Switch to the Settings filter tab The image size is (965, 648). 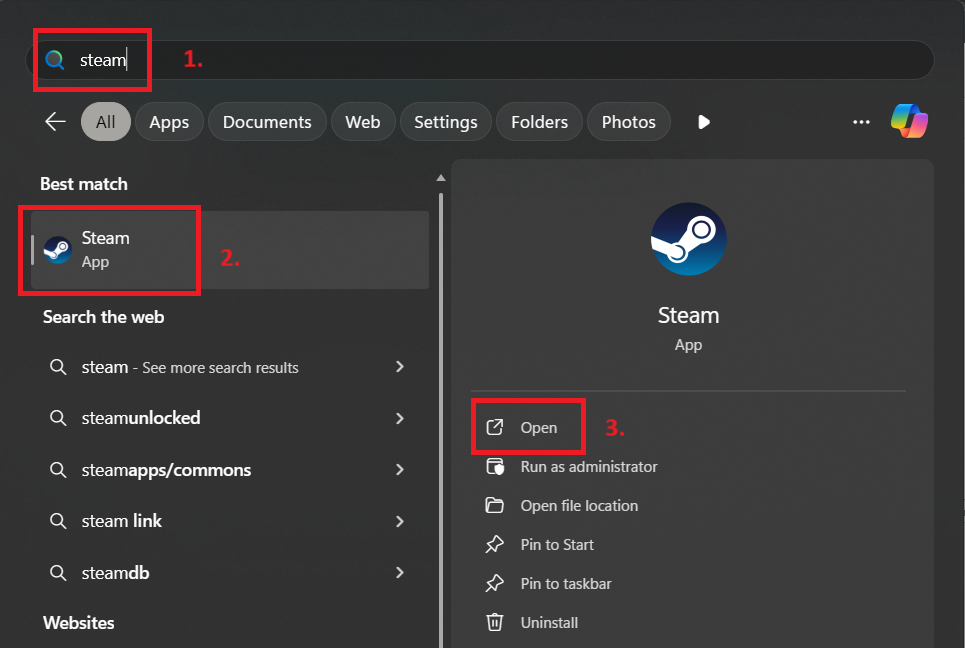pyautogui.click(x=445, y=121)
